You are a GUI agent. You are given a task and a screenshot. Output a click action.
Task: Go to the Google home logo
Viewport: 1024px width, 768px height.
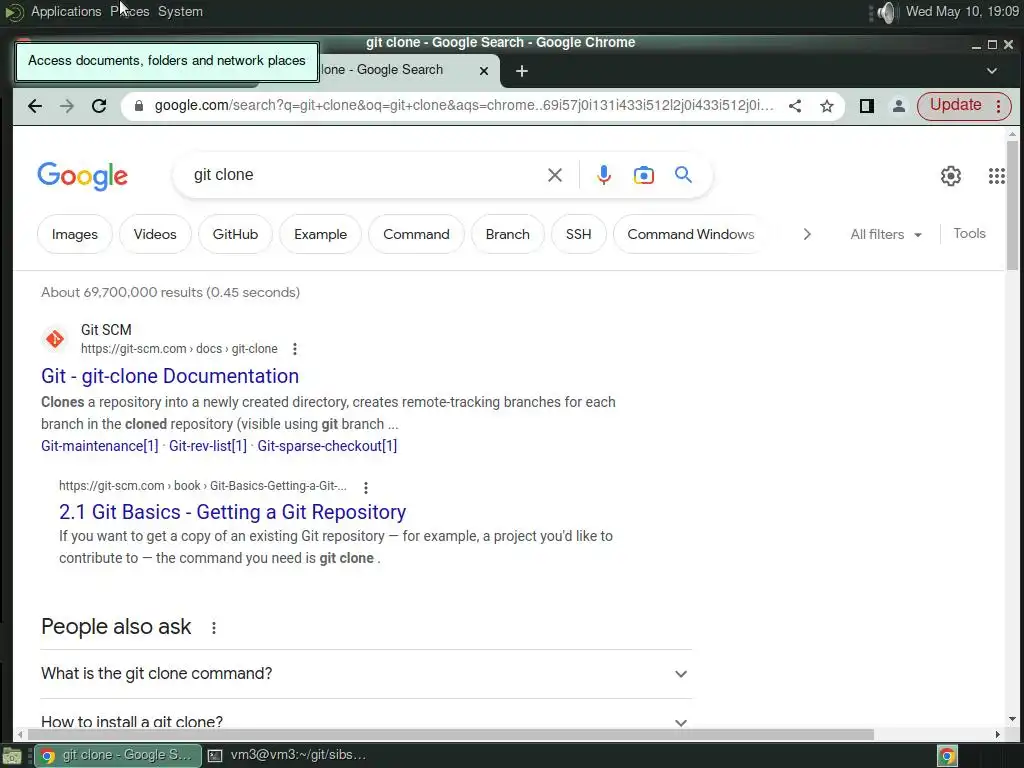(x=82, y=176)
